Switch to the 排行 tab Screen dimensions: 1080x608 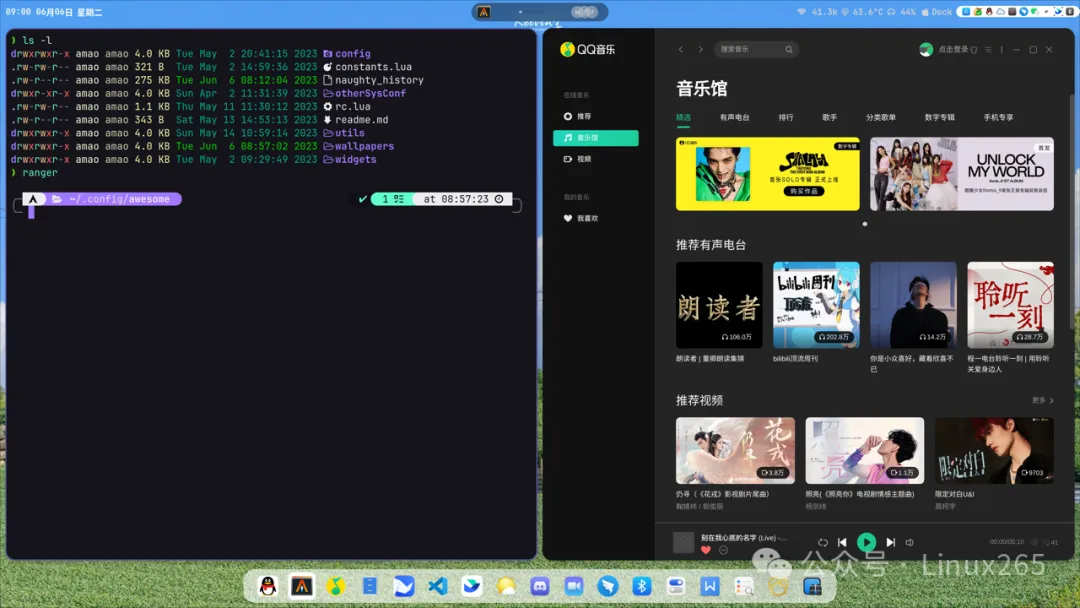(786, 118)
